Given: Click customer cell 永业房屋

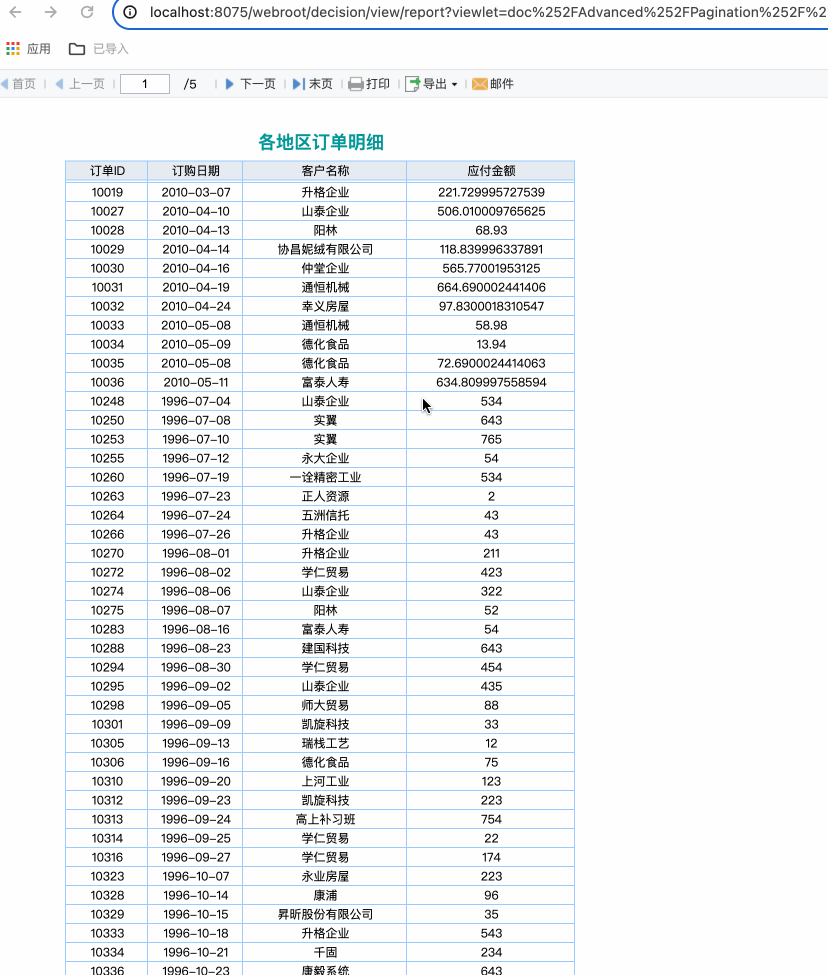Looking at the screenshot, I should [x=324, y=876].
